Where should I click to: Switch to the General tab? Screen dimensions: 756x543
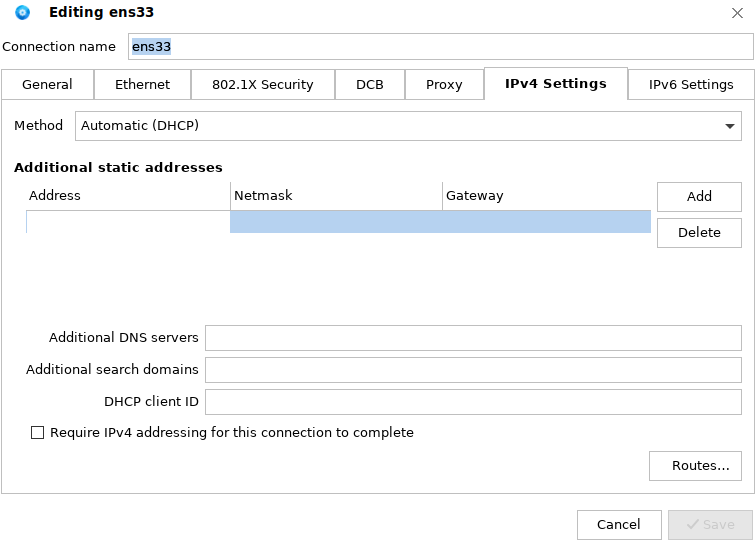click(47, 85)
